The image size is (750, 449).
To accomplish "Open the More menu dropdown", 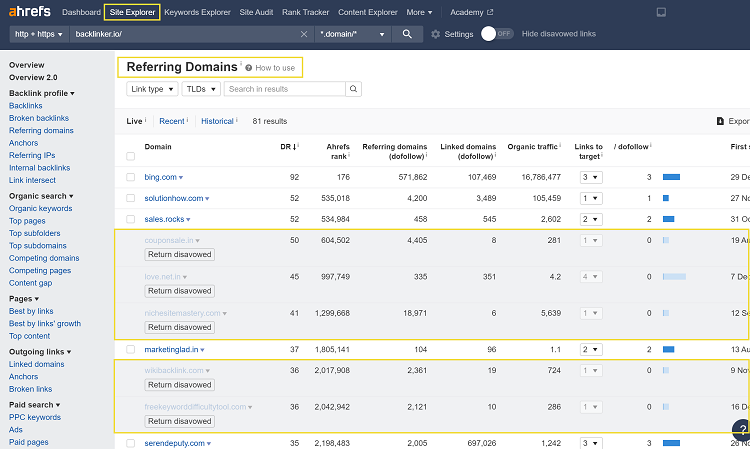I will (x=419, y=12).
